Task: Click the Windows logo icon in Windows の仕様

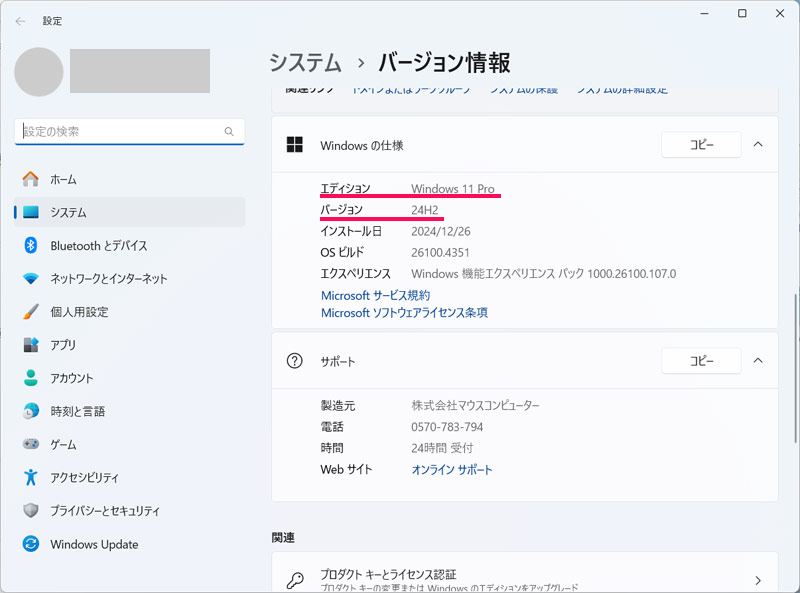Action: click(294, 144)
